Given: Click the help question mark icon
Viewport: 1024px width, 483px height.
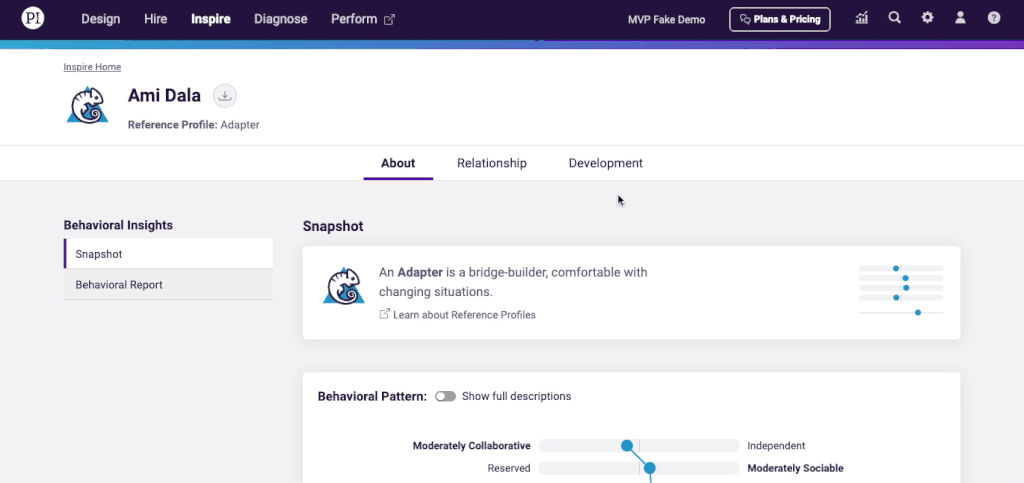Looking at the screenshot, I should pyautogui.click(x=994, y=18).
